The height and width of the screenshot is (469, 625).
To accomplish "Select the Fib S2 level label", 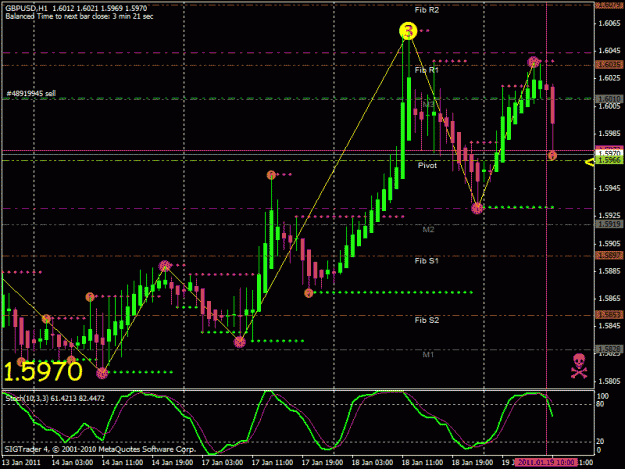I will coord(426,320).
